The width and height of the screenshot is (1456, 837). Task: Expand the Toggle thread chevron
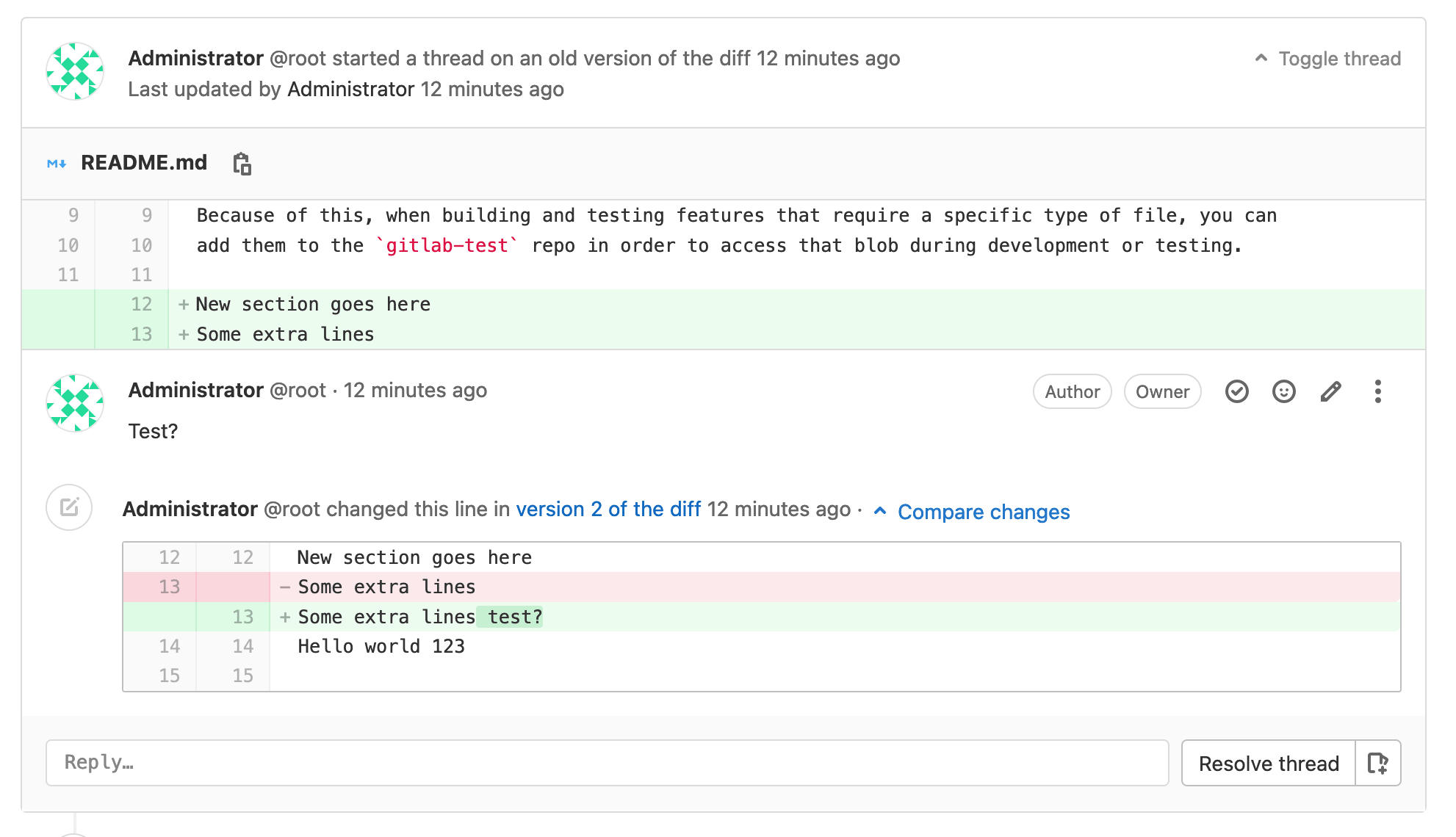coord(1261,57)
